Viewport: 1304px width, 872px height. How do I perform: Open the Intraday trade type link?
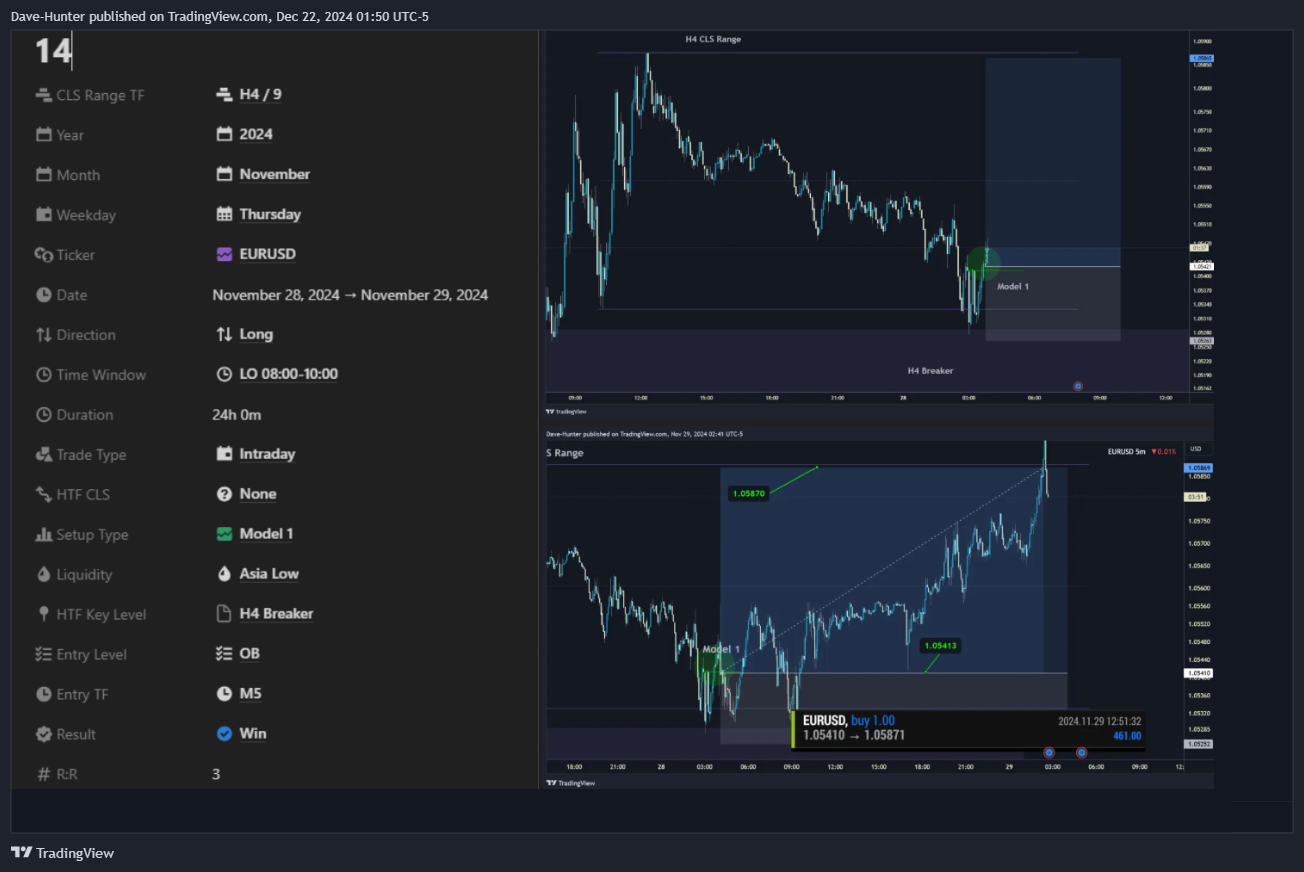267,454
